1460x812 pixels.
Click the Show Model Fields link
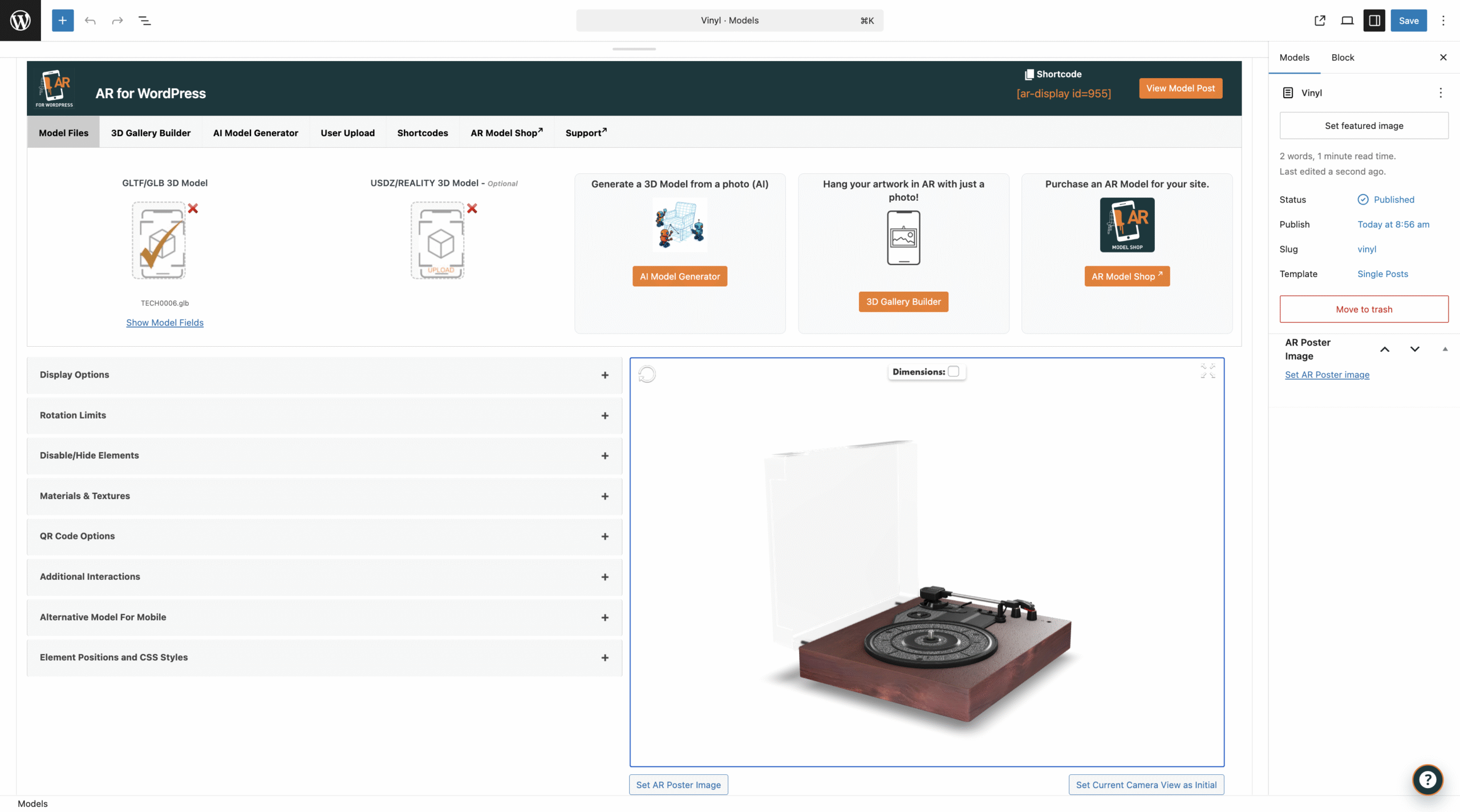point(165,323)
